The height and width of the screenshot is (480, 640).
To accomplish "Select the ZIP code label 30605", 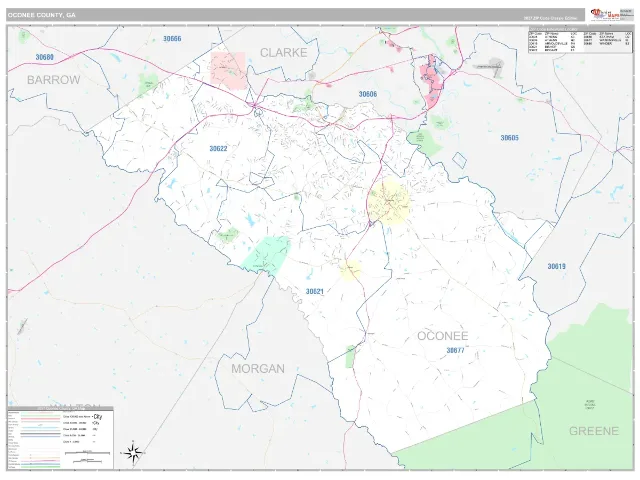I will coord(509,138).
